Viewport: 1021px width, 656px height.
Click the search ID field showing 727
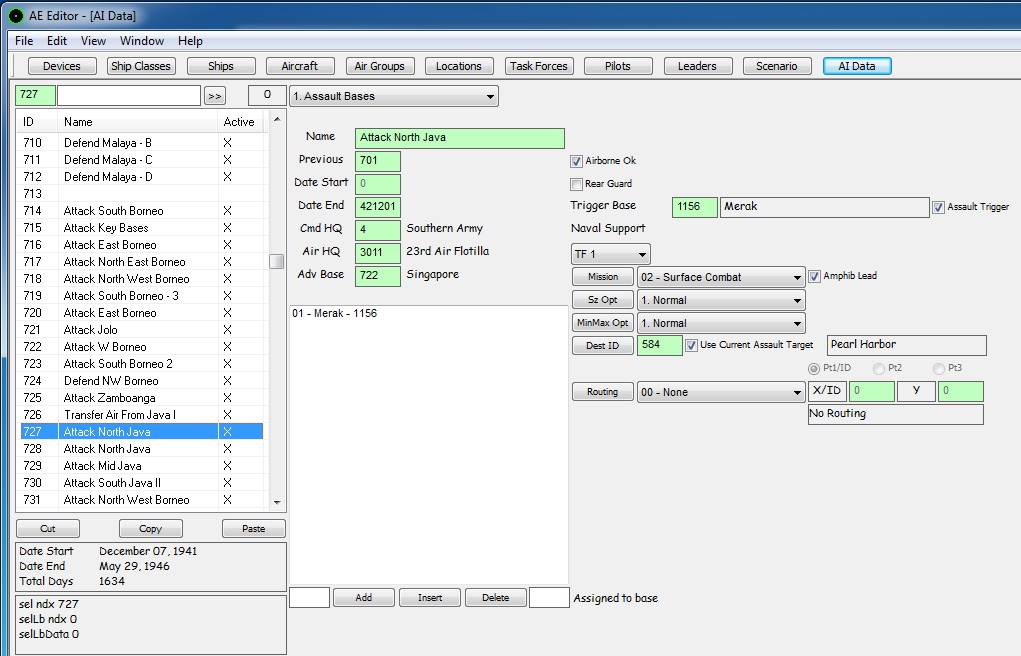[x=35, y=95]
